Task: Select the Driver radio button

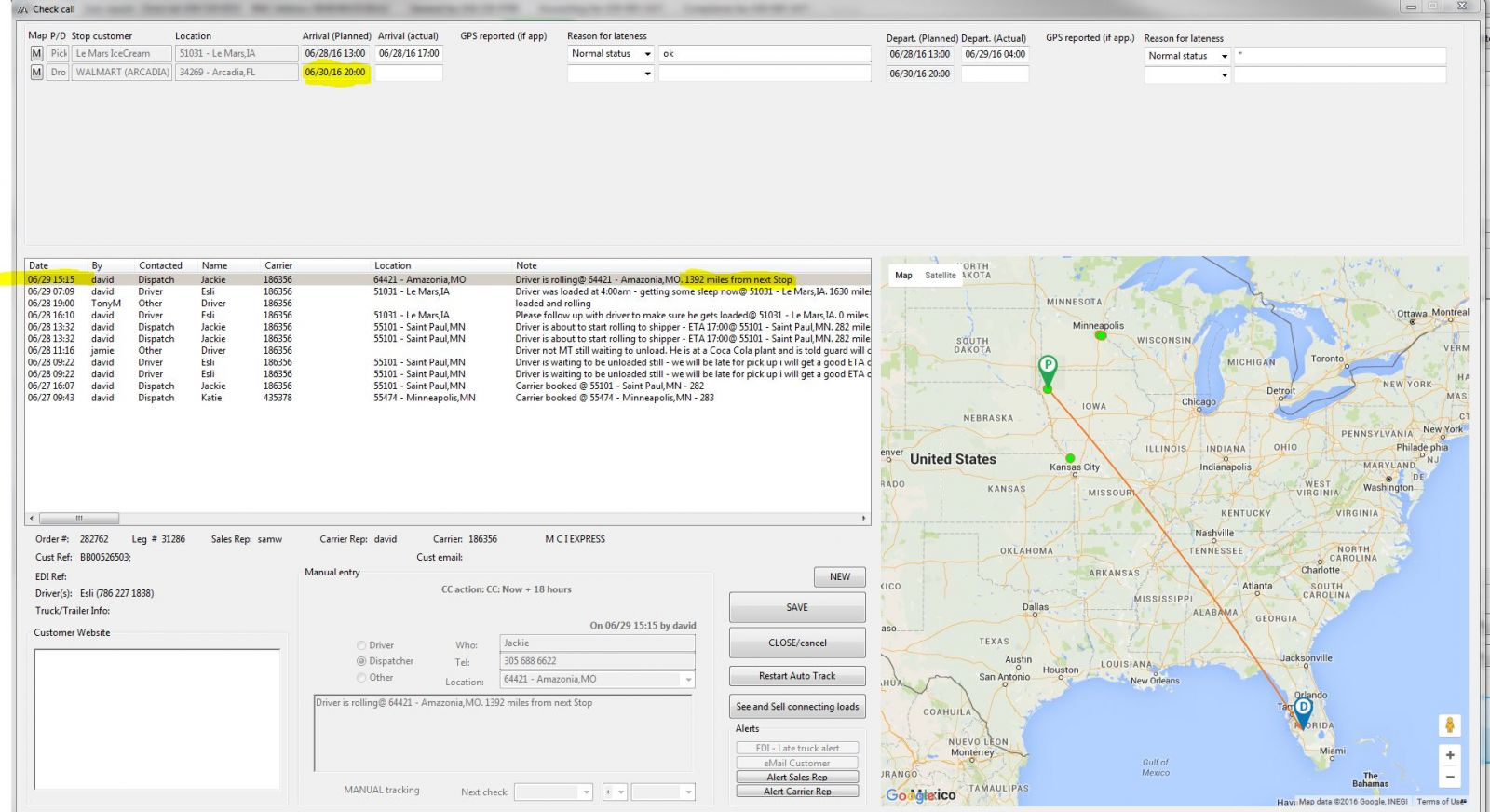Action: [x=361, y=645]
